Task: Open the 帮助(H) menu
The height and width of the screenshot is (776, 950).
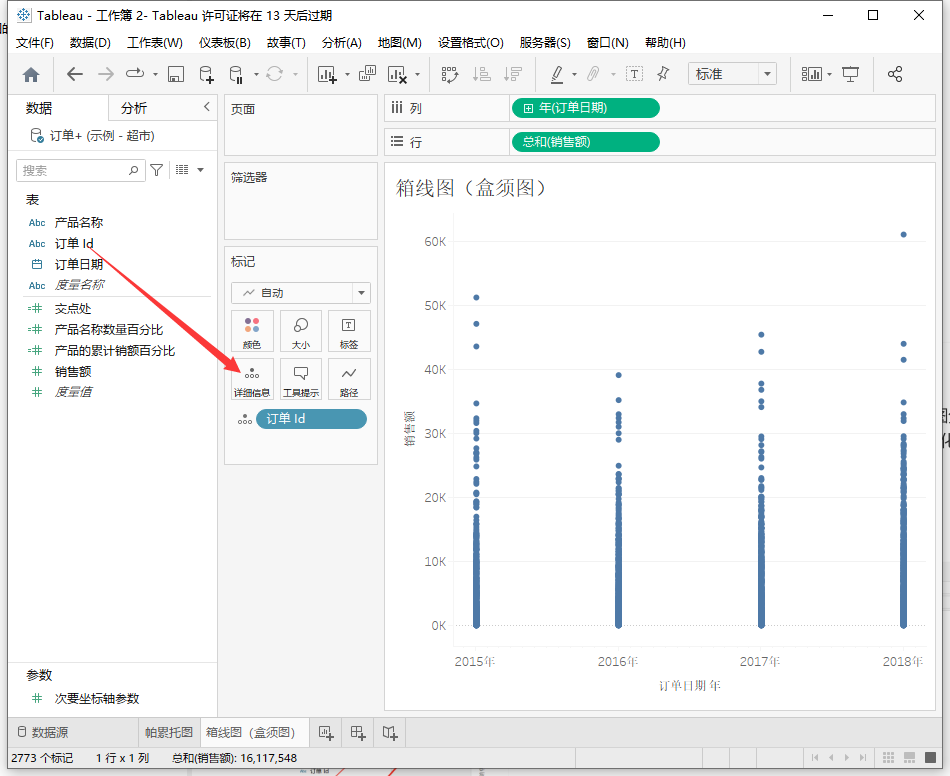Action: click(x=665, y=42)
